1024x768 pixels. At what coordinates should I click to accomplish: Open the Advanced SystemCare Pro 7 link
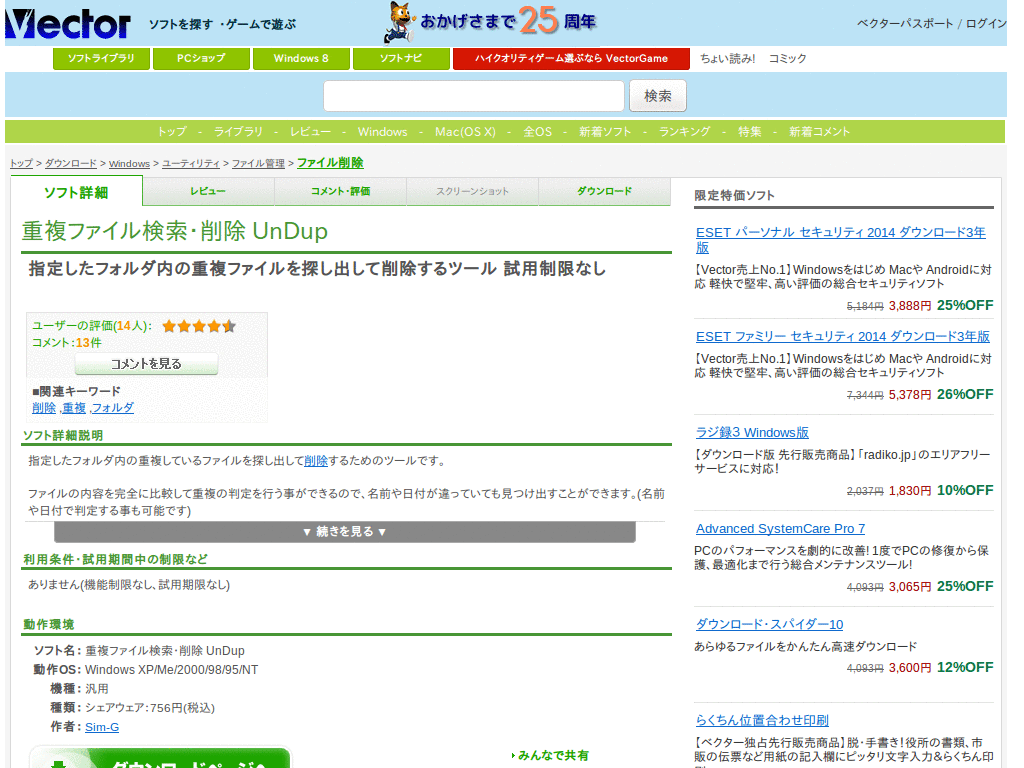click(780, 528)
